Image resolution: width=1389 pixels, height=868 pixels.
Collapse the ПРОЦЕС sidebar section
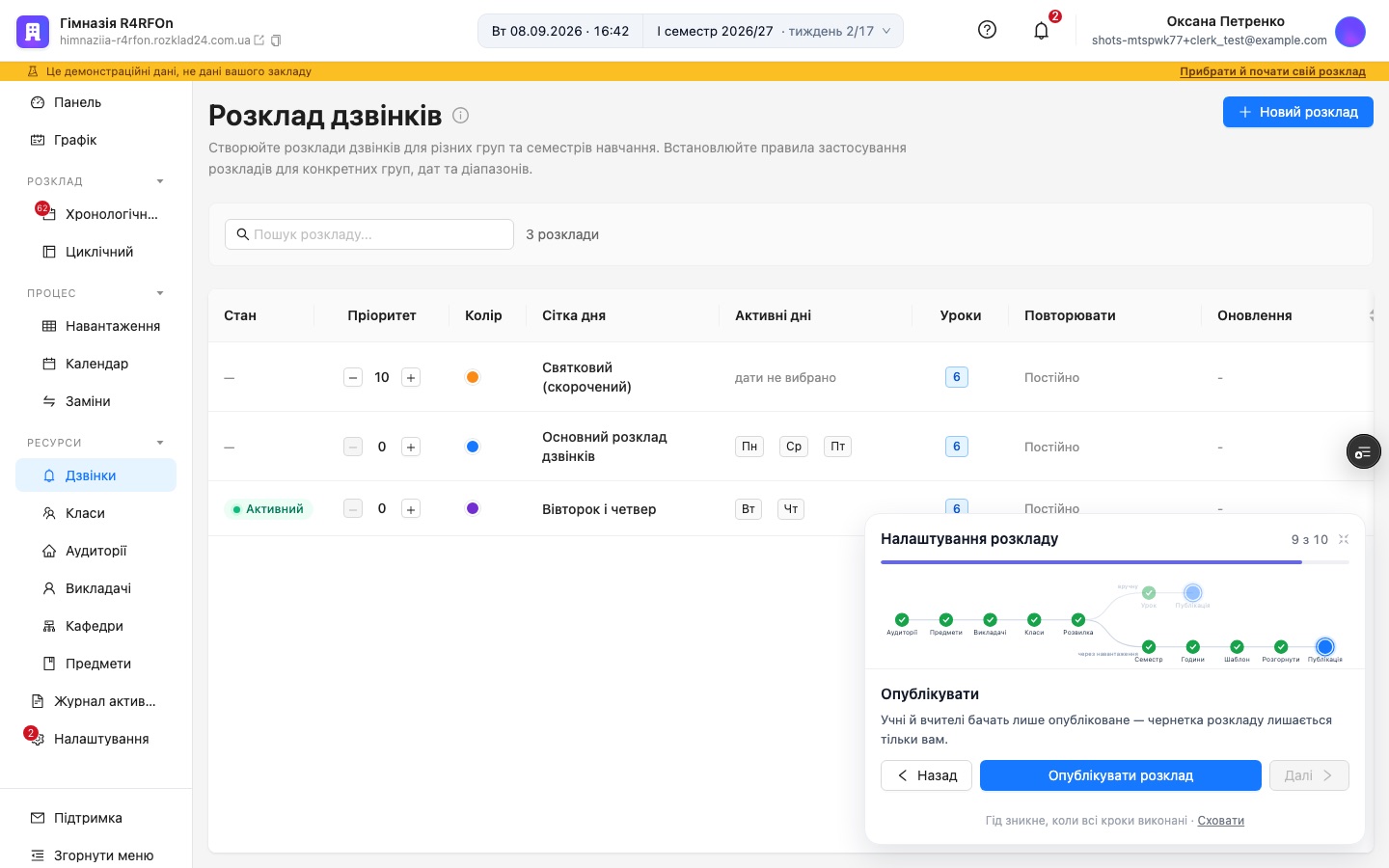[x=160, y=293]
